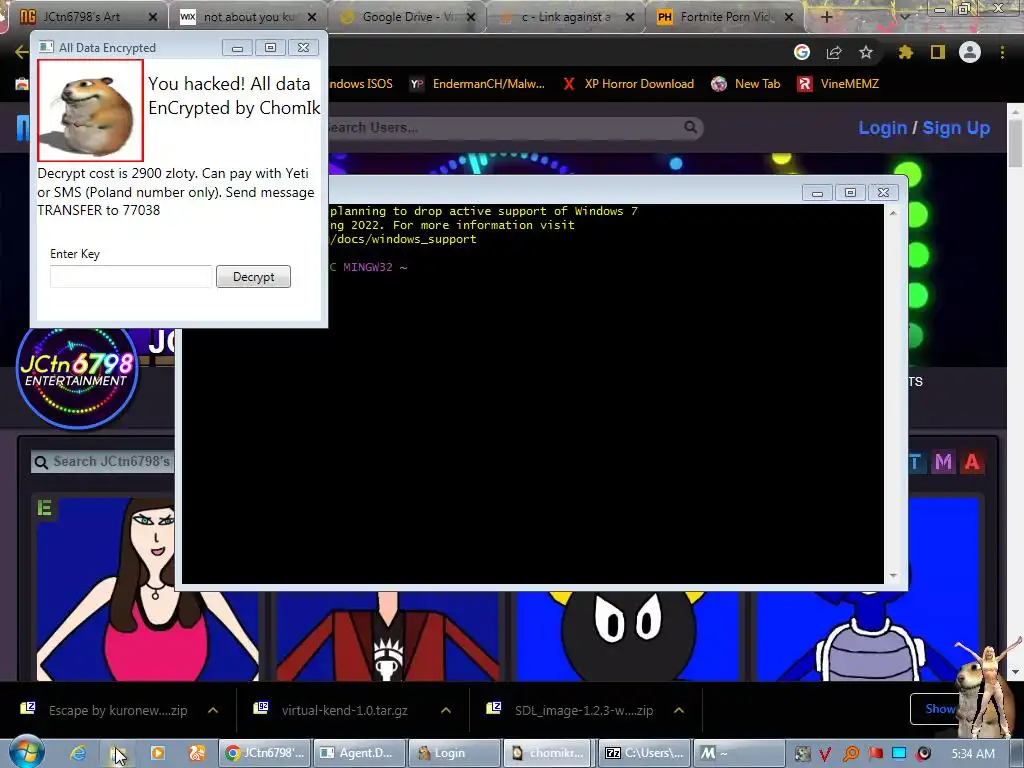Image resolution: width=1024 pixels, height=768 pixels.
Task: Switch to Chrome JCtn6798 taskbar button
Action: click(264, 753)
